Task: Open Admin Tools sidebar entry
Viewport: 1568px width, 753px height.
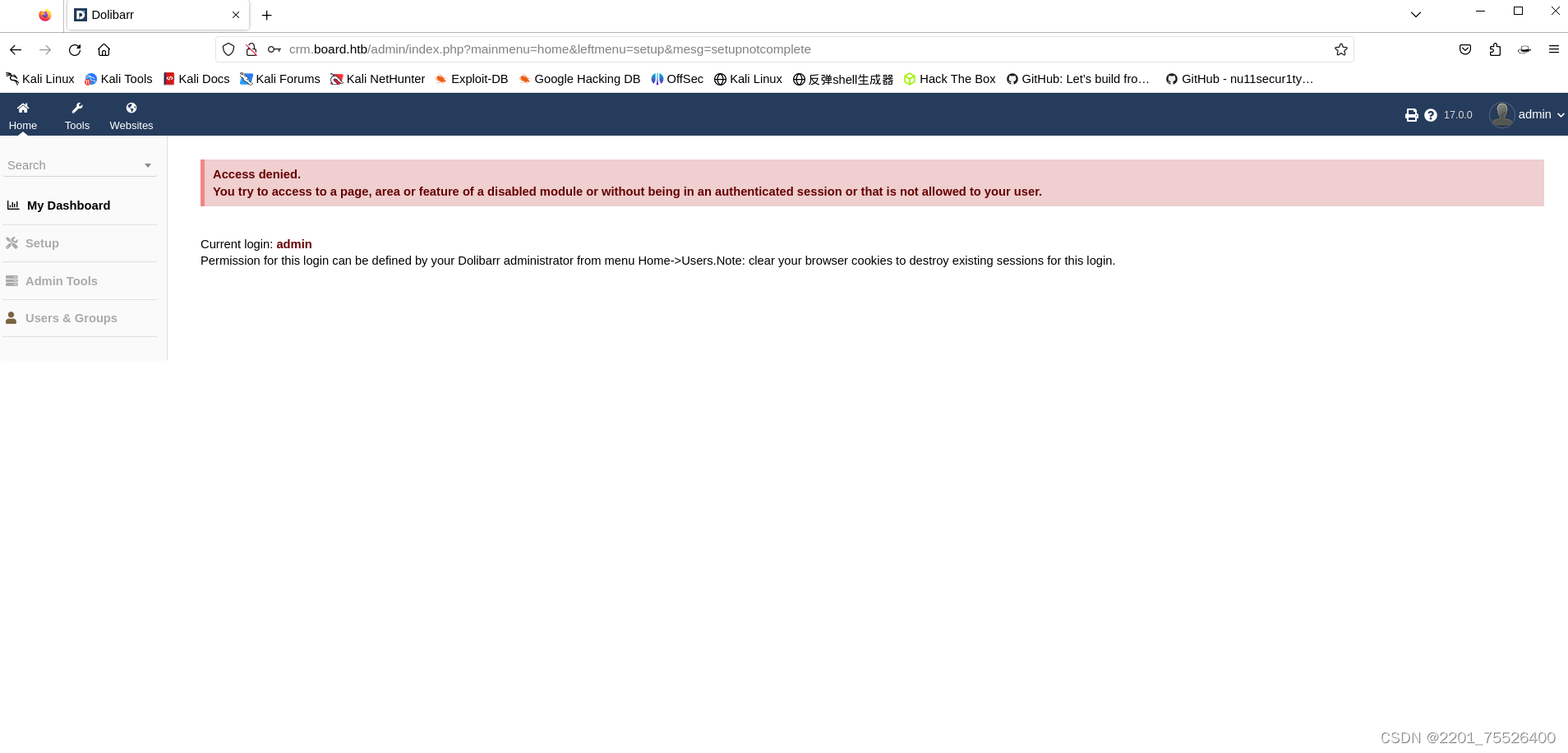Action: (62, 281)
